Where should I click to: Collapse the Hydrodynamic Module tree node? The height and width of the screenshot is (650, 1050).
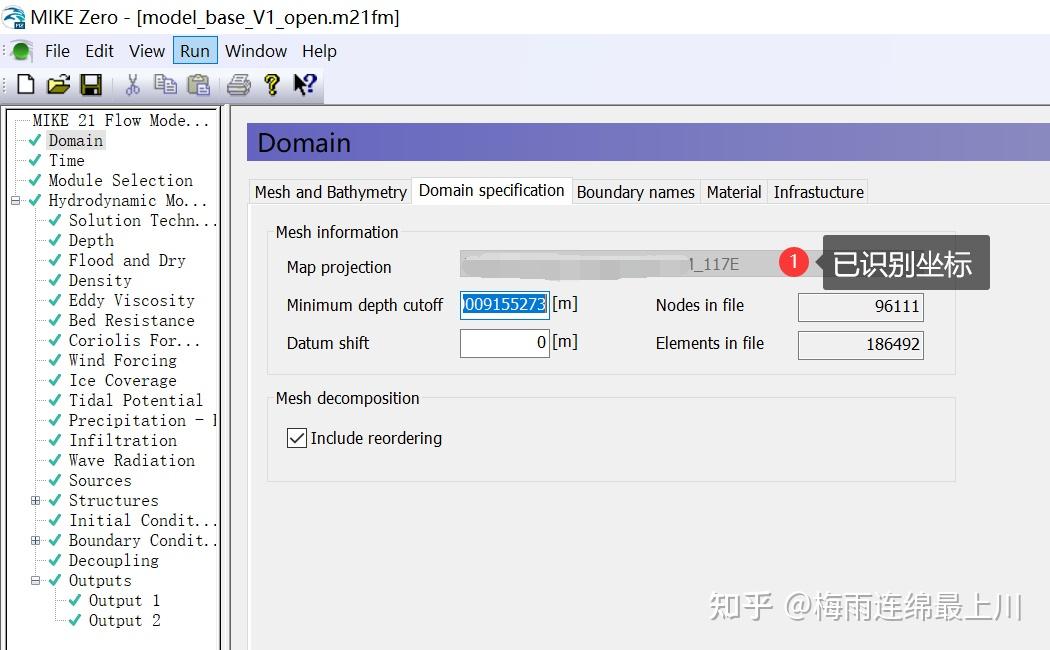[15, 200]
